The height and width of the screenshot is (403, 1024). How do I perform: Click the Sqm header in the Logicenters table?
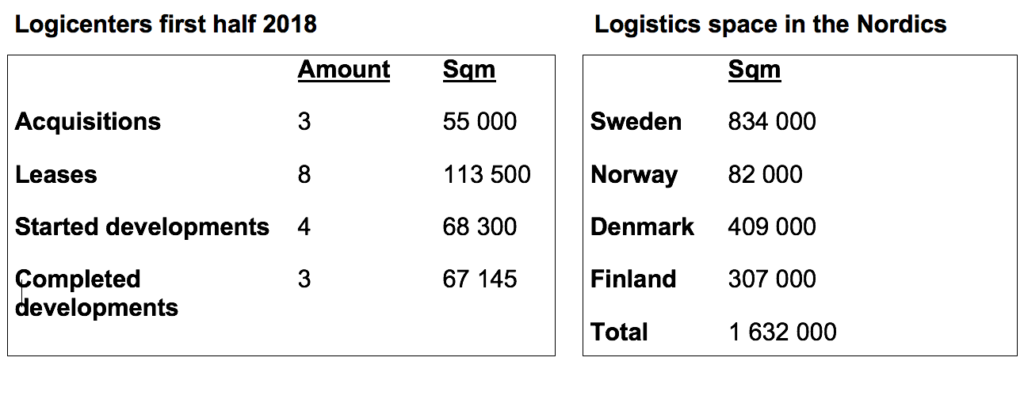coord(468,70)
